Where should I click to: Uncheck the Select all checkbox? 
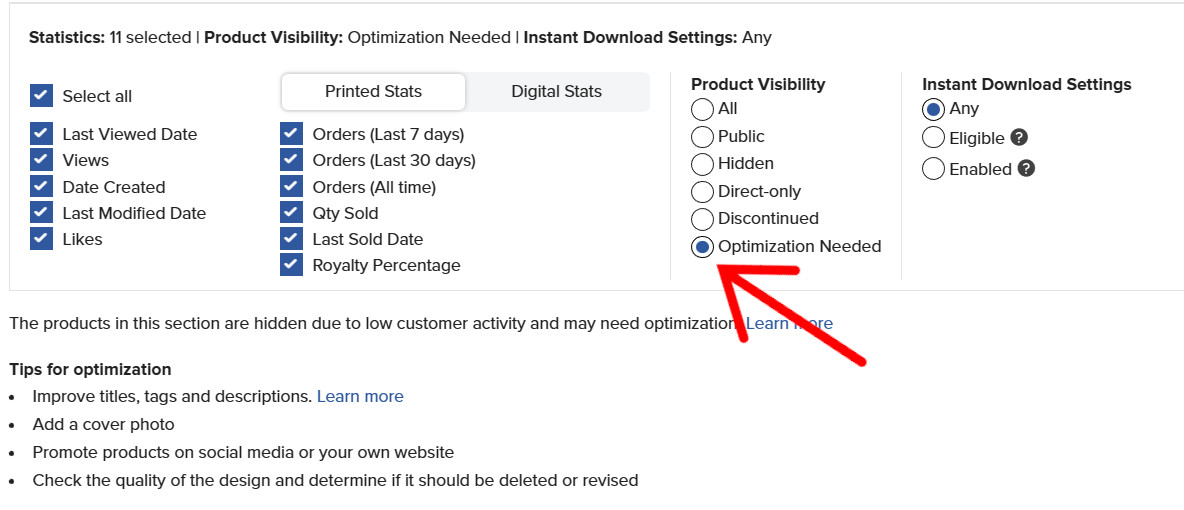(x=42, y=96)
